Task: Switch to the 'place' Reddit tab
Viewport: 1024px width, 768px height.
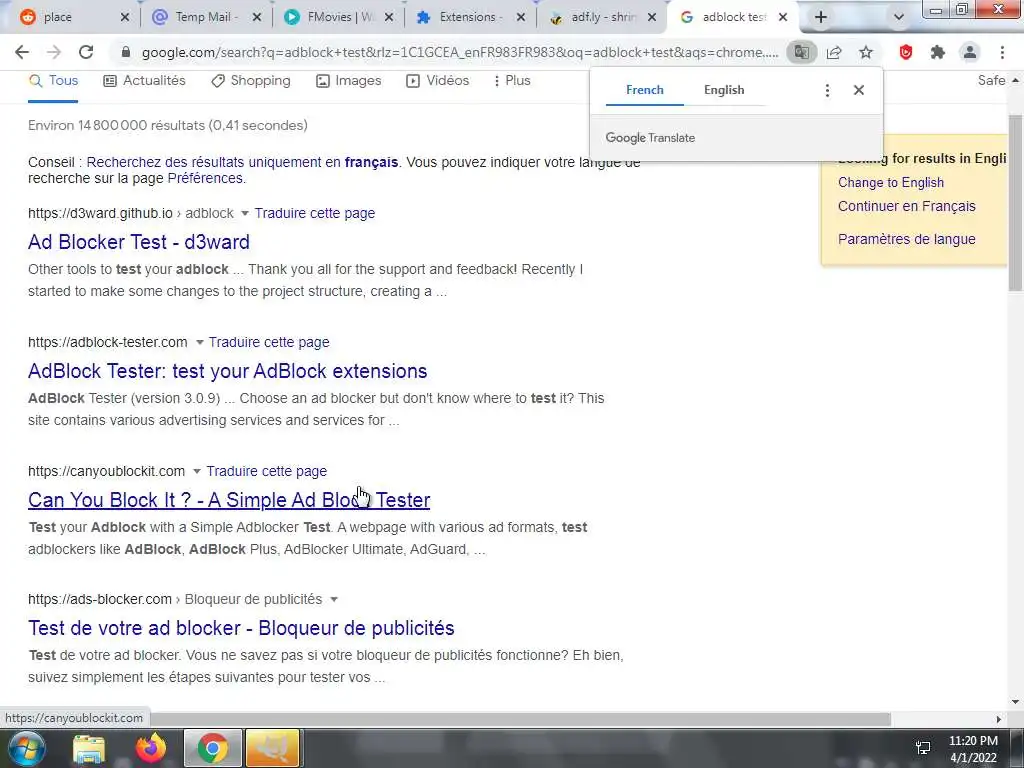Action: tap(64, 17)
